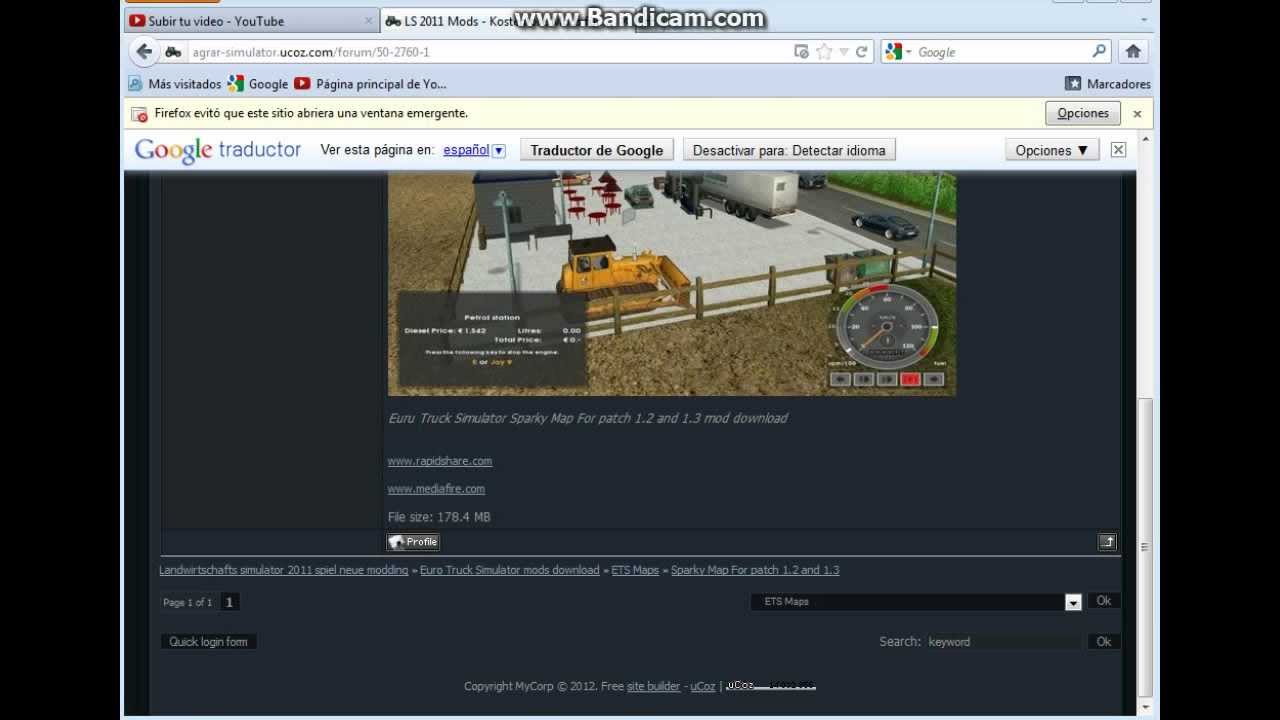Click the popup blocker Opciones button

coord(1083,113)
